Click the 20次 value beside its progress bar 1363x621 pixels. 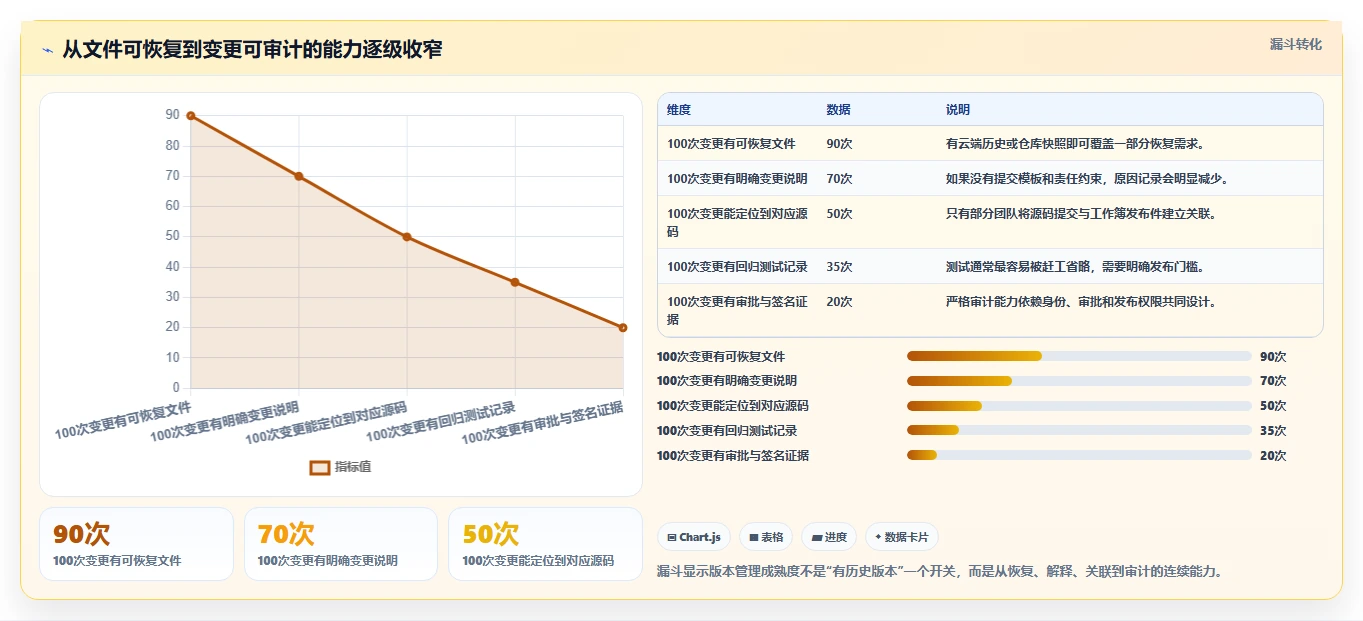(1273, 456)
